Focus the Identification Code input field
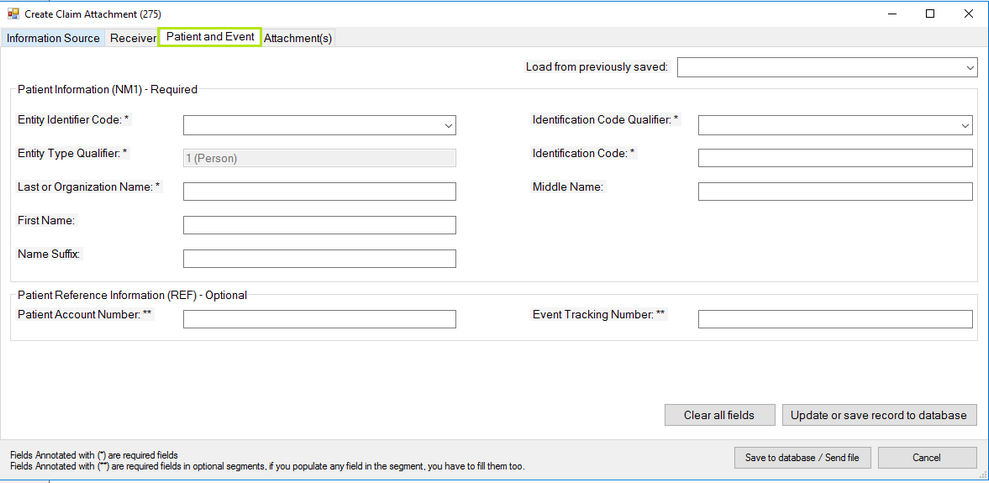The width and height of the screenshot is (989, 483). coord(835,158)
